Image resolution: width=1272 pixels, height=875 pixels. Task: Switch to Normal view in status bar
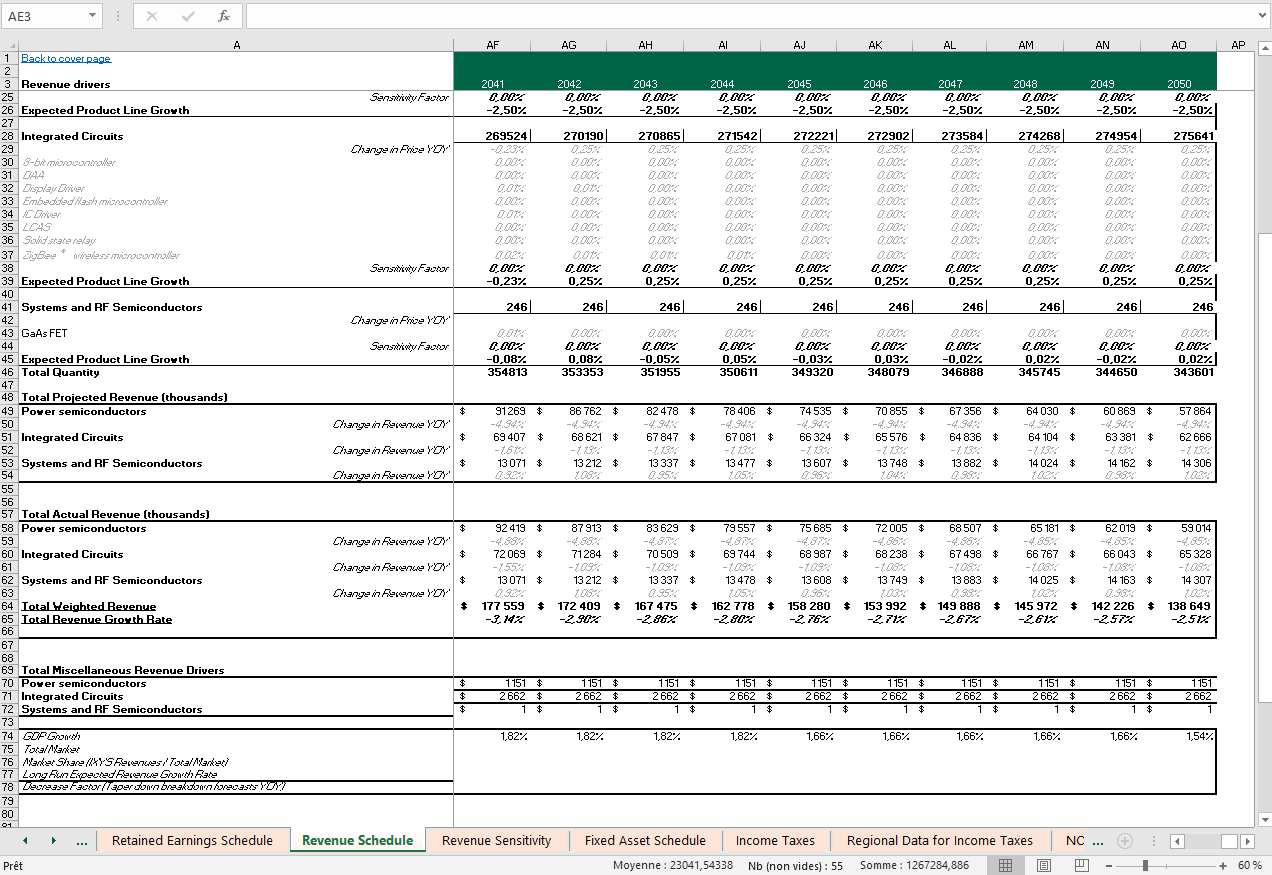[1007, 866]
